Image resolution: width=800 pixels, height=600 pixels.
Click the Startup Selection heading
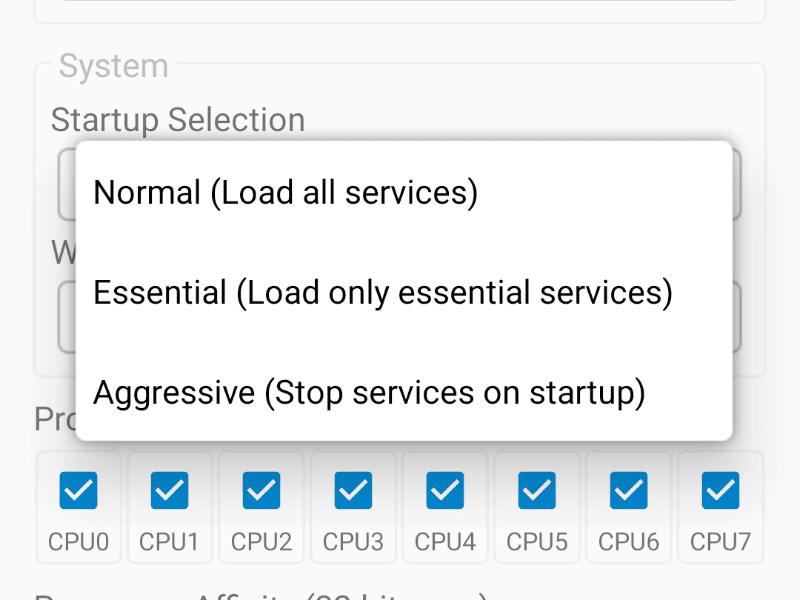coord(178,120)
